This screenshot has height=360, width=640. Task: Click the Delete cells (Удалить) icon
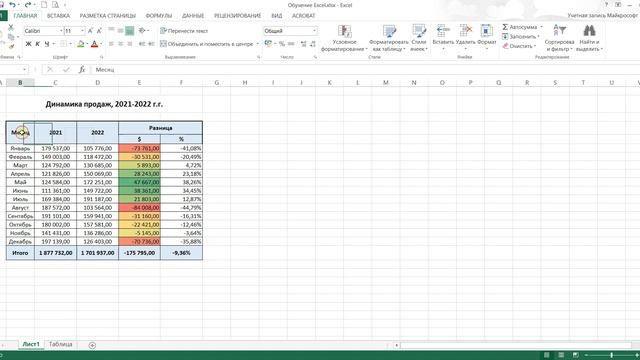465,31
